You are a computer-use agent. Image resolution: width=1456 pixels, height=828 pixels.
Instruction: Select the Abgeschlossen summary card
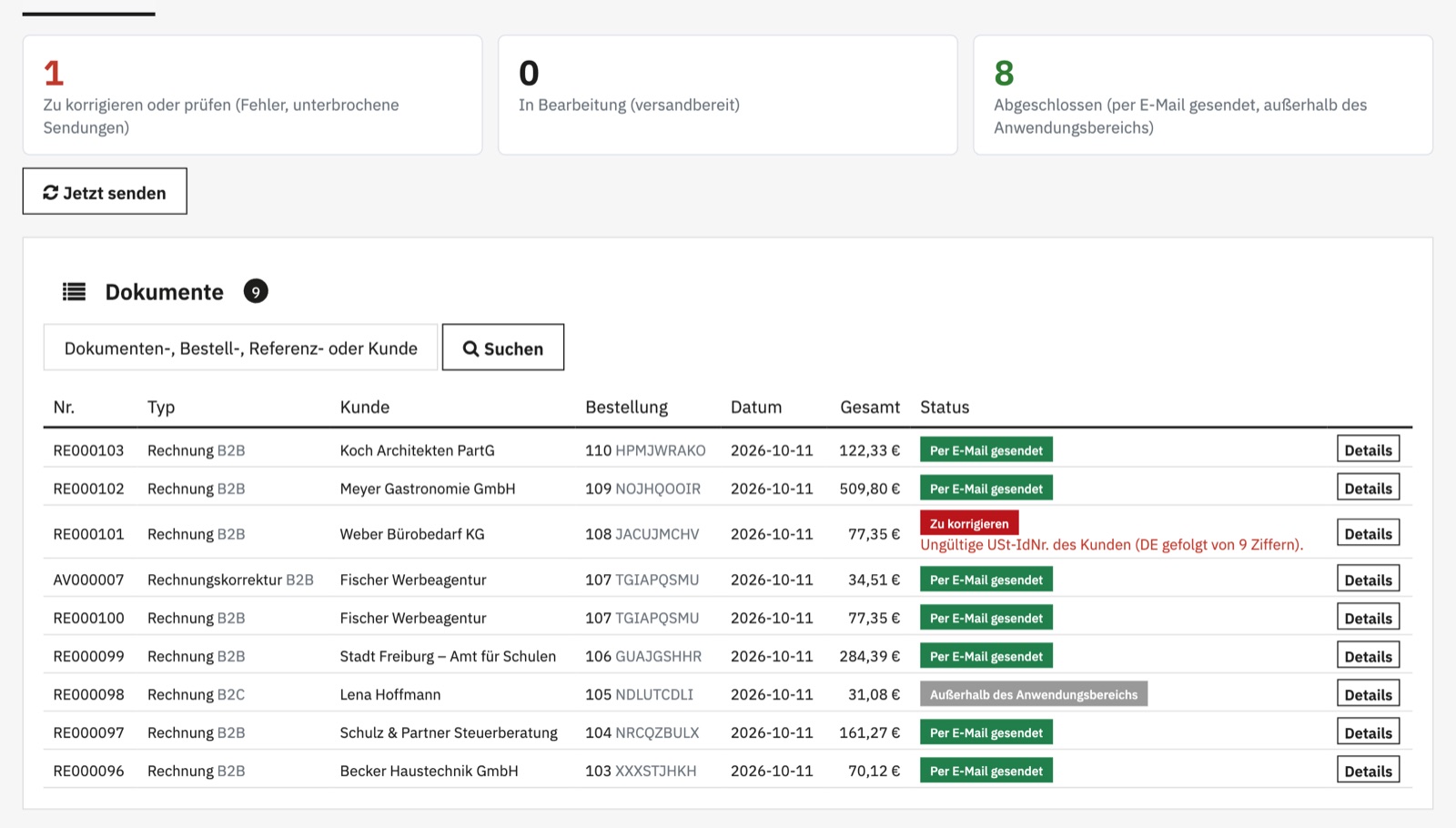[x=1203, y=95]
